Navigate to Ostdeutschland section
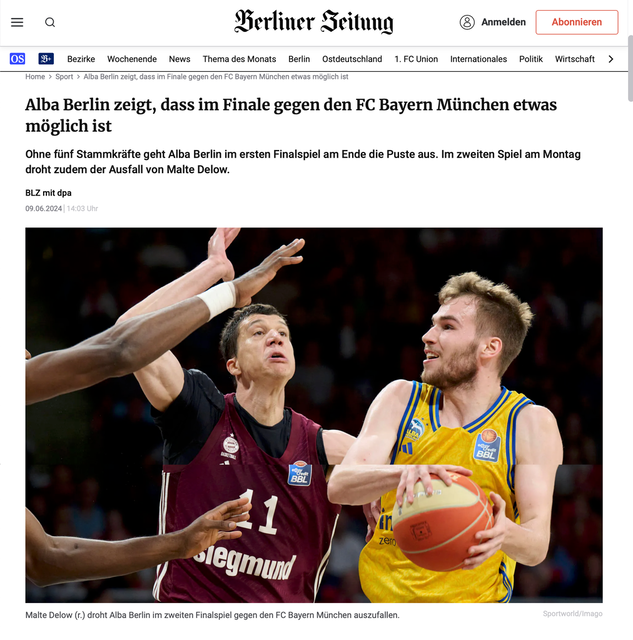The height and width of the screenshot is (640, 633). (x=352, y=59)
